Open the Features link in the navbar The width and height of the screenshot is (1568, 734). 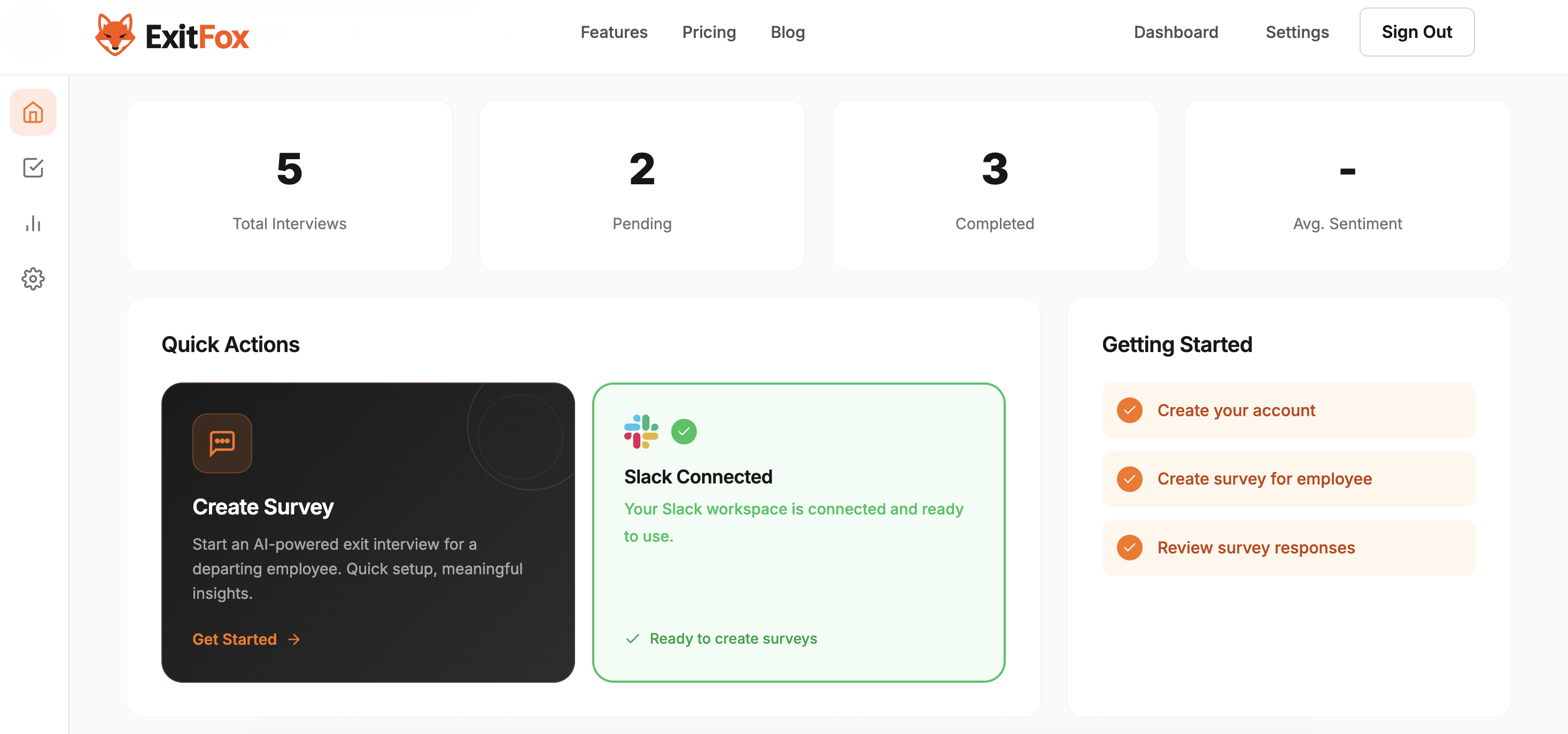click(x=614, y=32)
